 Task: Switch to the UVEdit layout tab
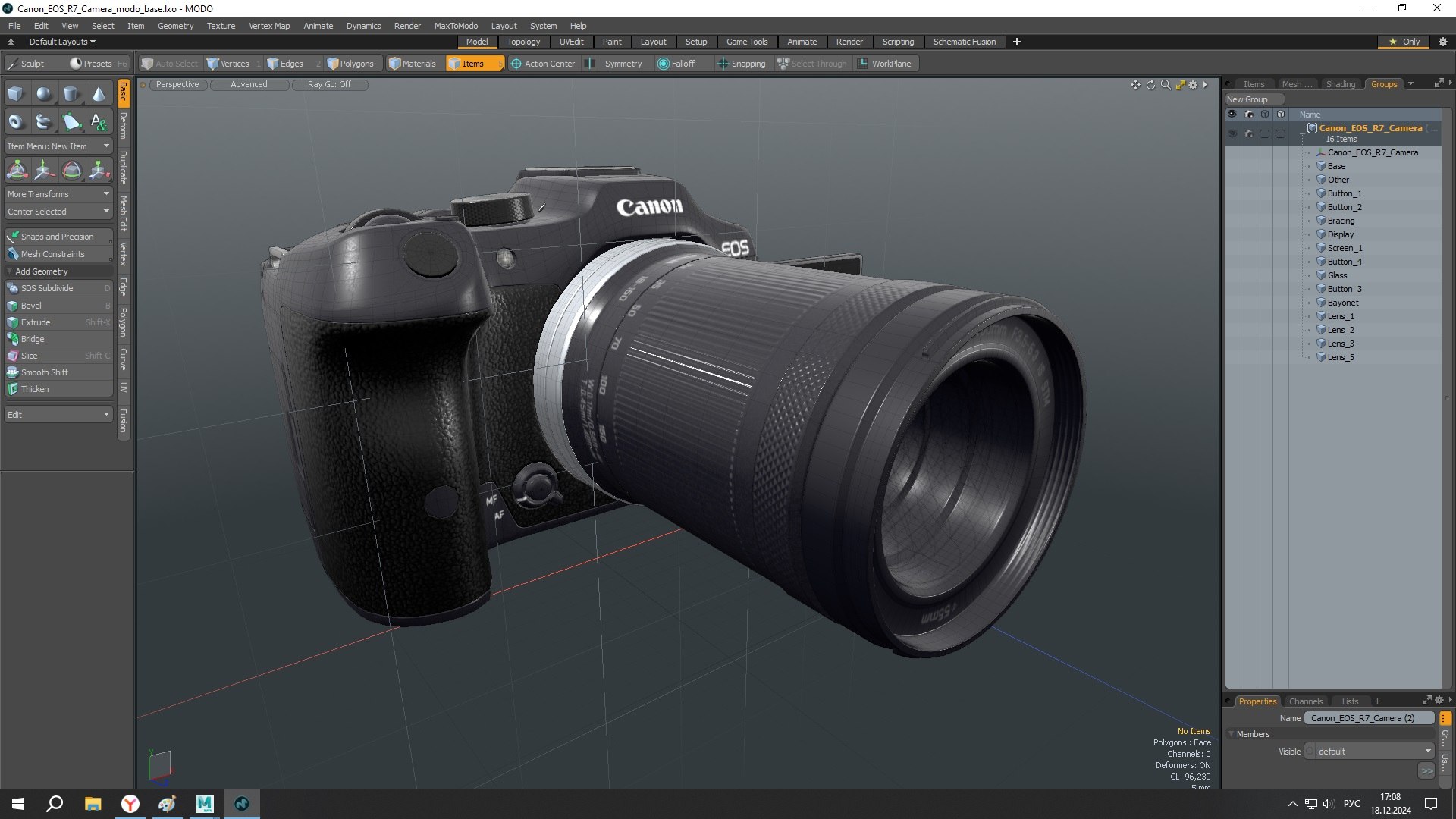click(x=571, y=42)
